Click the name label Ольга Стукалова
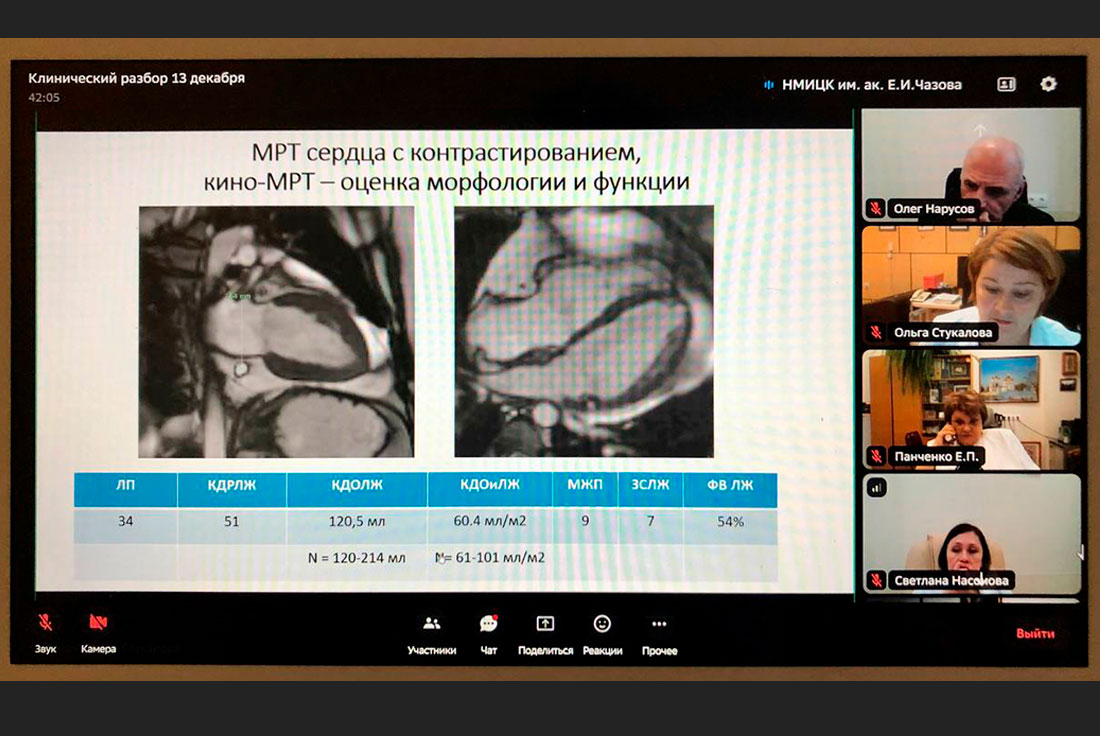 point(943,333)
